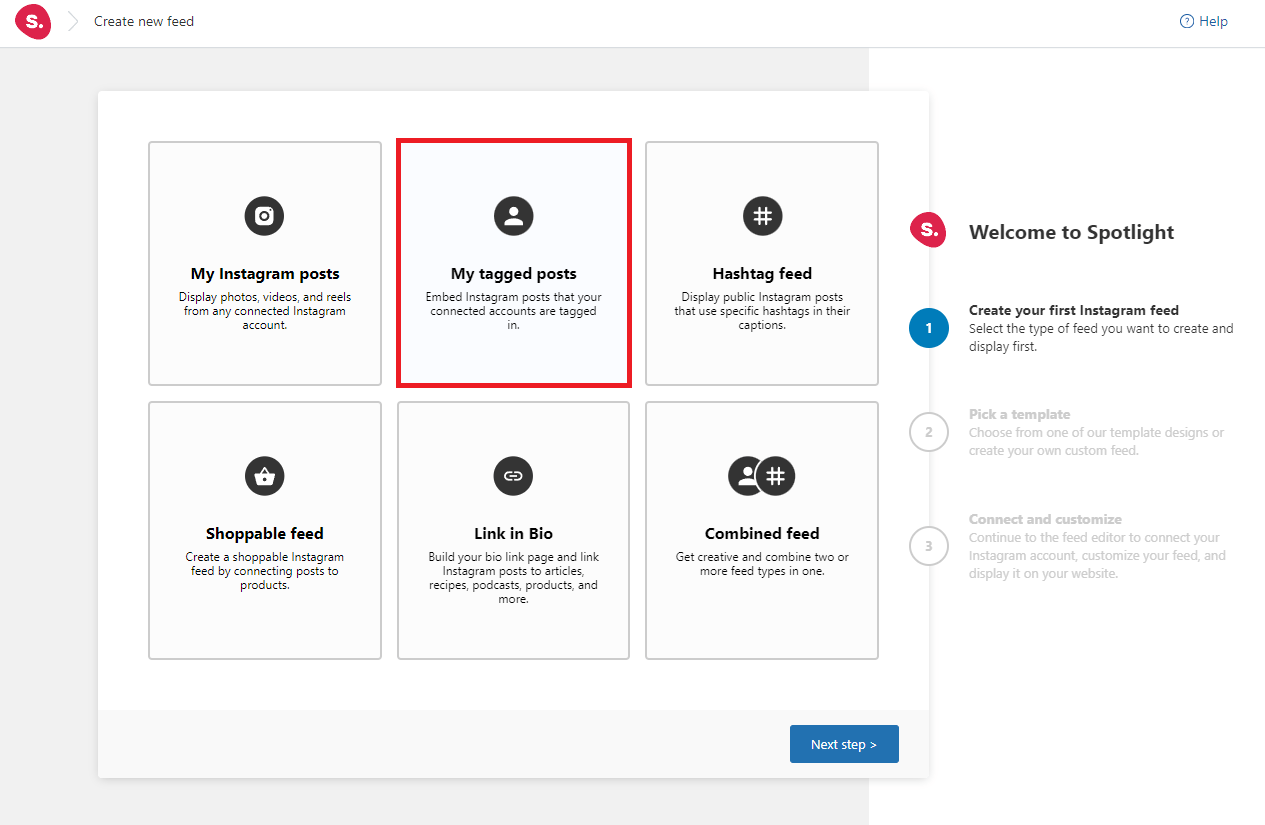The width and height of the screenshot is (1265, 825).
Task: Choose the My tagged posts title
Action: click(x=514, y=274)
